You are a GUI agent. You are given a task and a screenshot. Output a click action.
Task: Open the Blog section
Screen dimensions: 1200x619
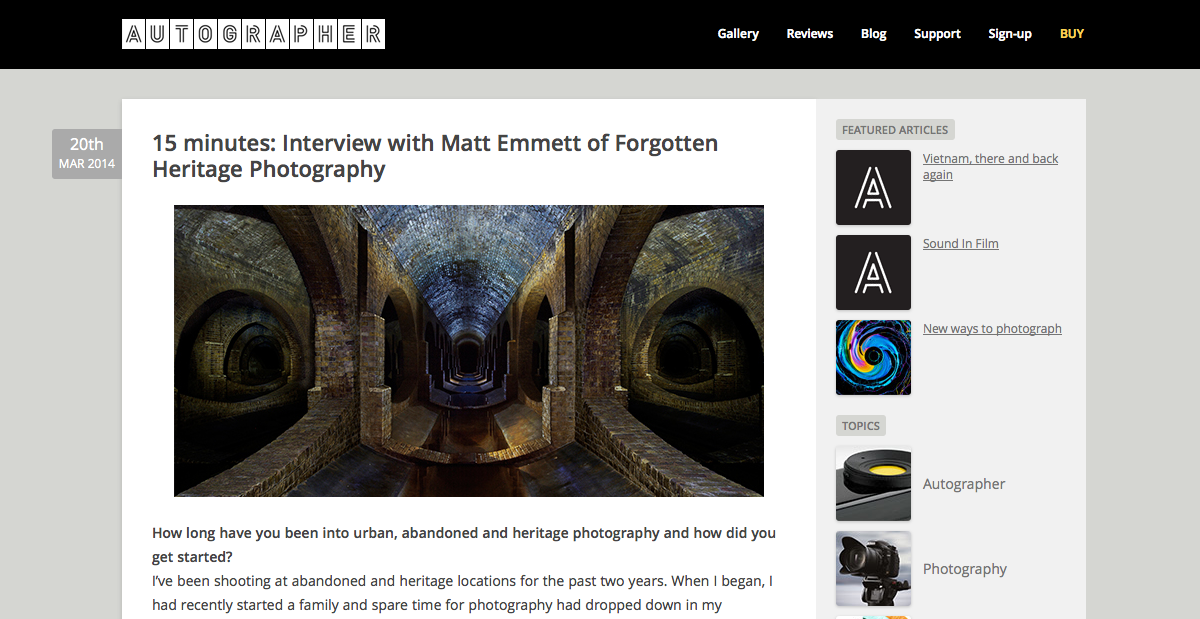[874, 34]
